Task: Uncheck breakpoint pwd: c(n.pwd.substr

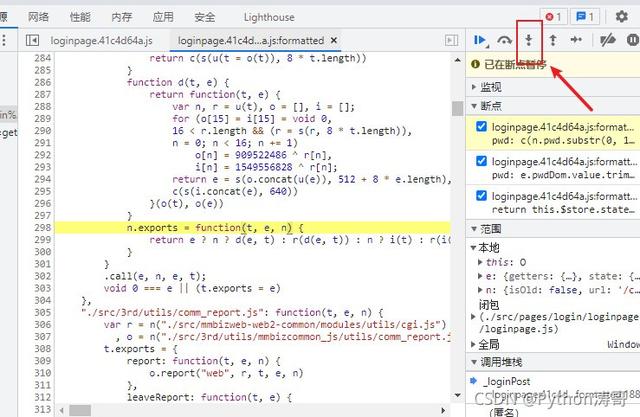Action: [x=482, y=126]
